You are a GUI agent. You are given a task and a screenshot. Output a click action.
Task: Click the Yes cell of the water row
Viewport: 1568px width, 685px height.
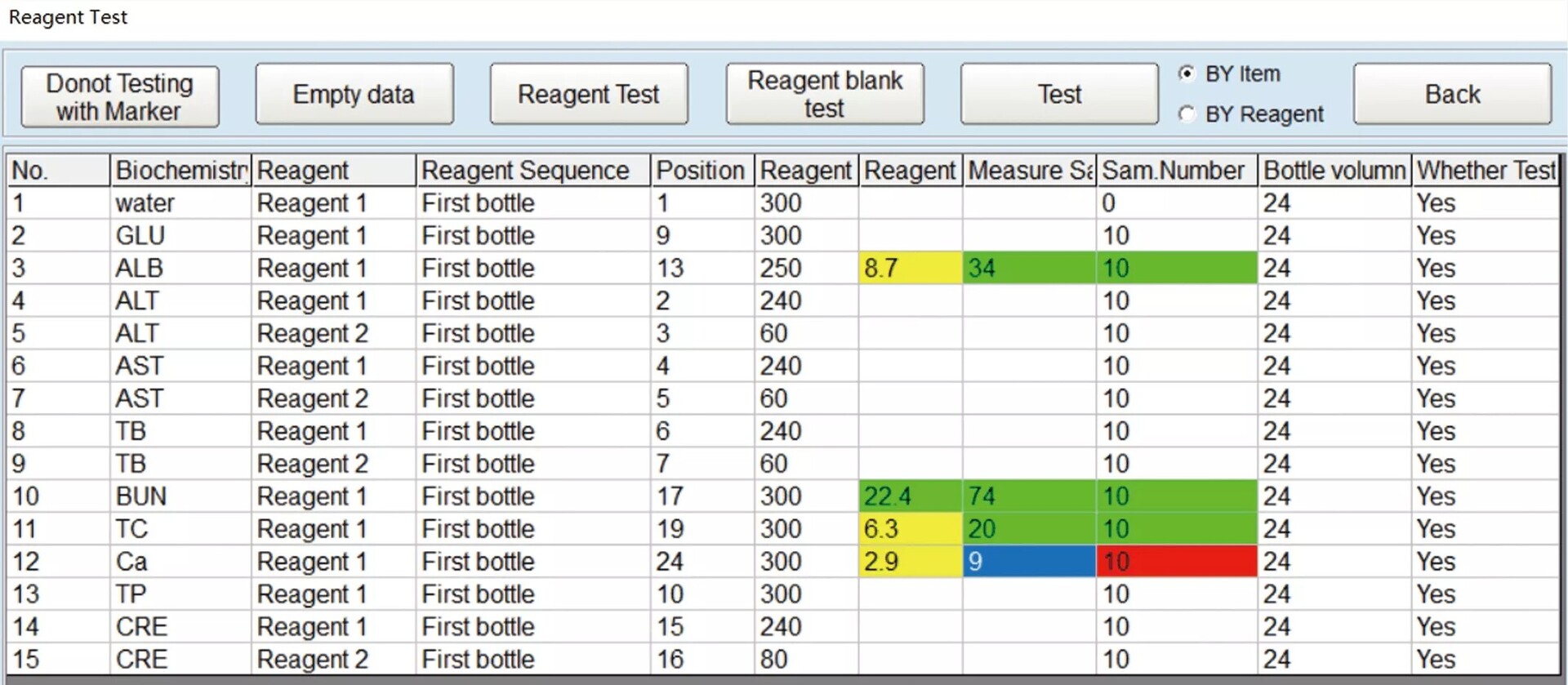1486,203
